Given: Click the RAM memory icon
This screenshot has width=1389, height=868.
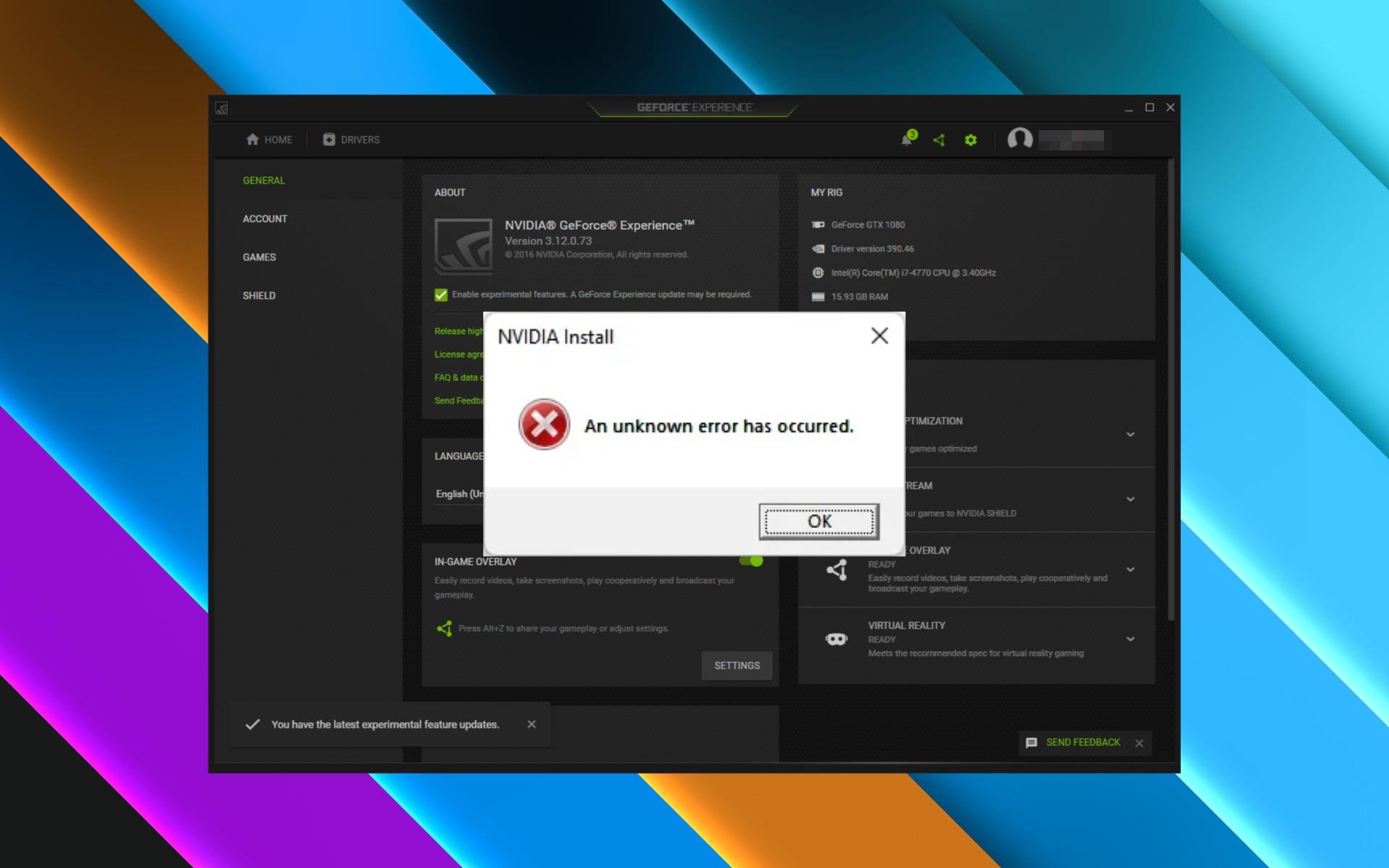Looking at the screenshot, I should [818, 297].
